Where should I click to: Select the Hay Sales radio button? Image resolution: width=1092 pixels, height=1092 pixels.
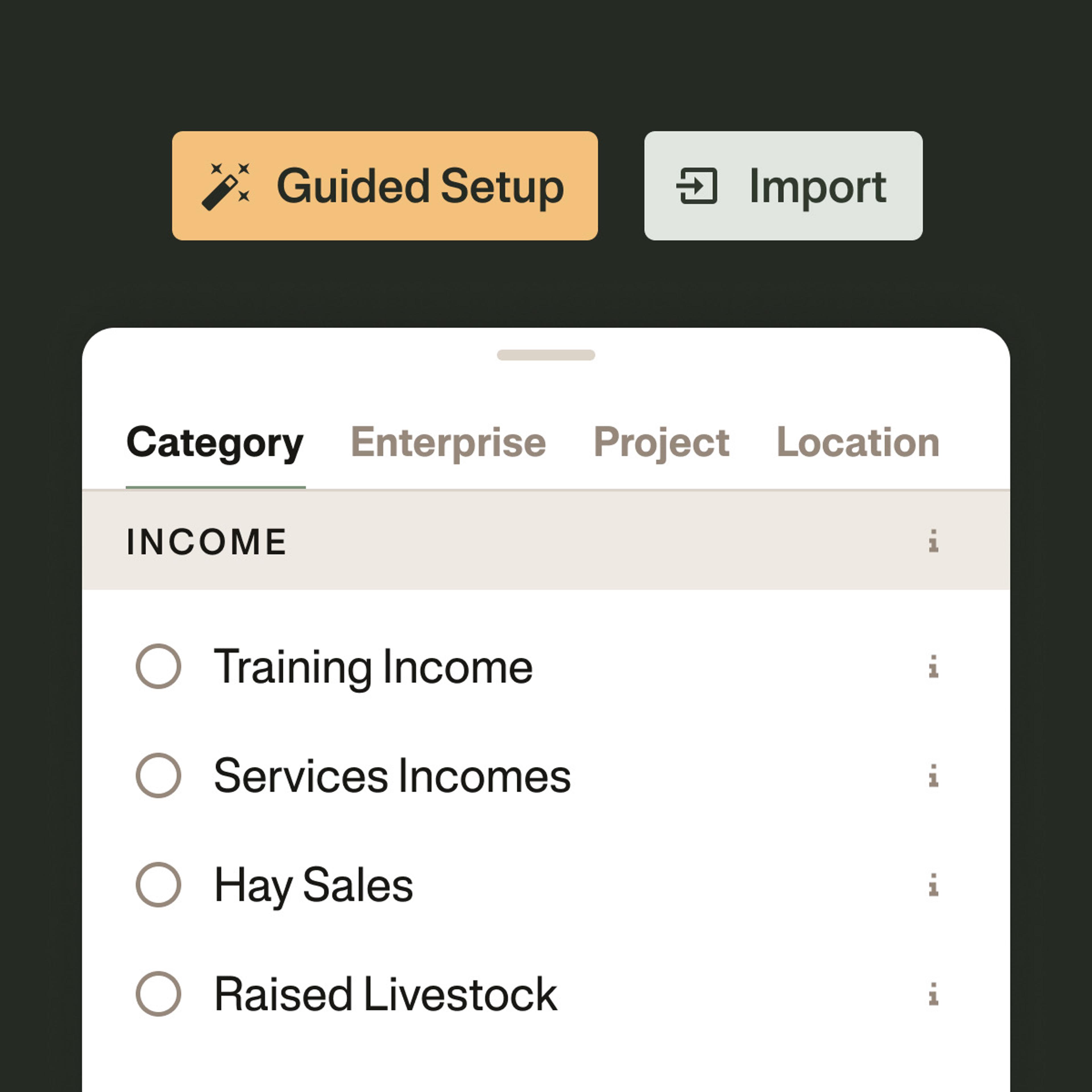[x=159, y=885]
